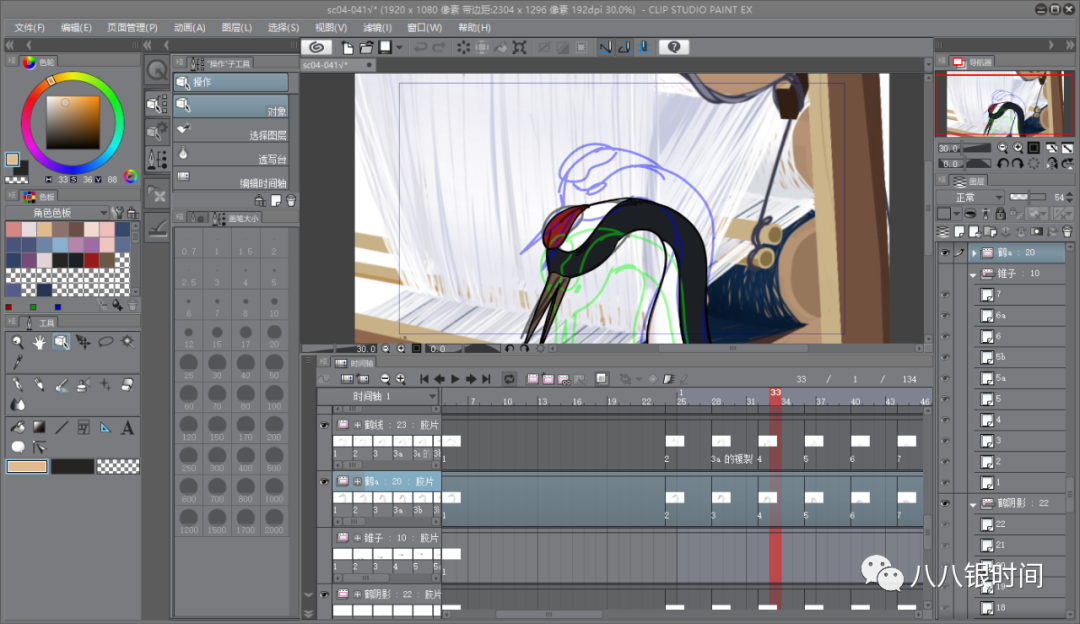Image resolution: width=1080 pixels, height=624 pixels.
Task: Toggle the loop playback button in timeline
Action: click(x=509, y=379)
